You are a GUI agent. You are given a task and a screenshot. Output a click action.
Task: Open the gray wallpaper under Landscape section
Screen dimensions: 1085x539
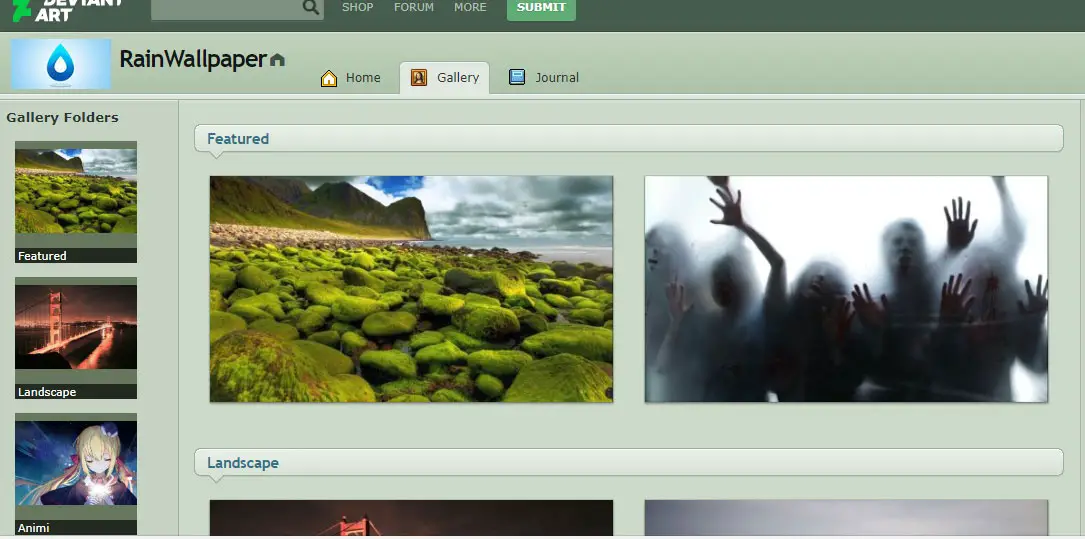(846, 518)
